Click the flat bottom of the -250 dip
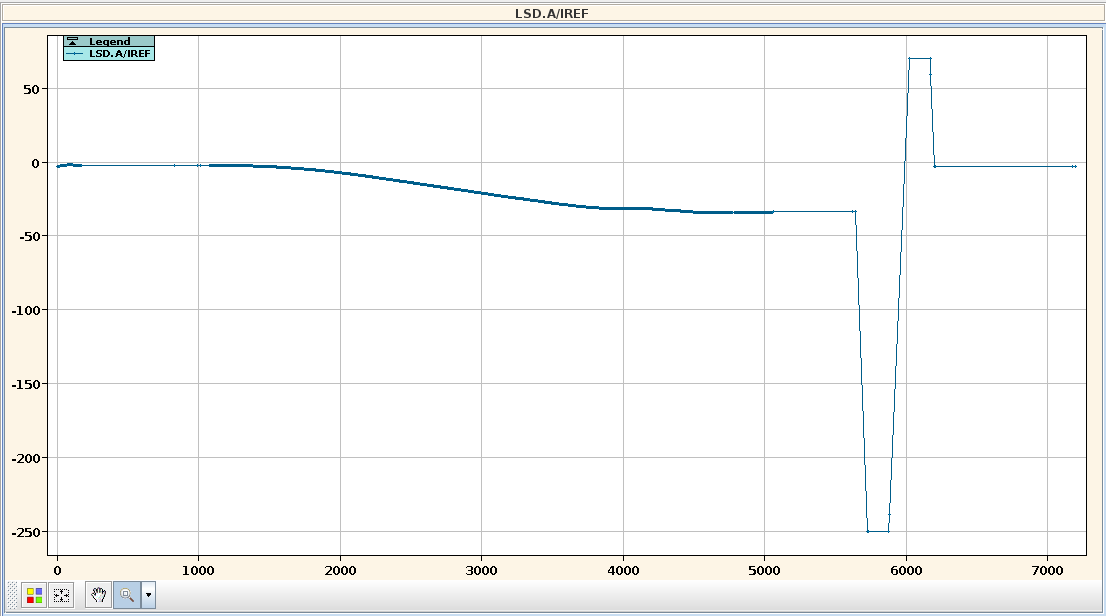The height and width of the screenshot is (616, 1106). (x=877, y=531)
